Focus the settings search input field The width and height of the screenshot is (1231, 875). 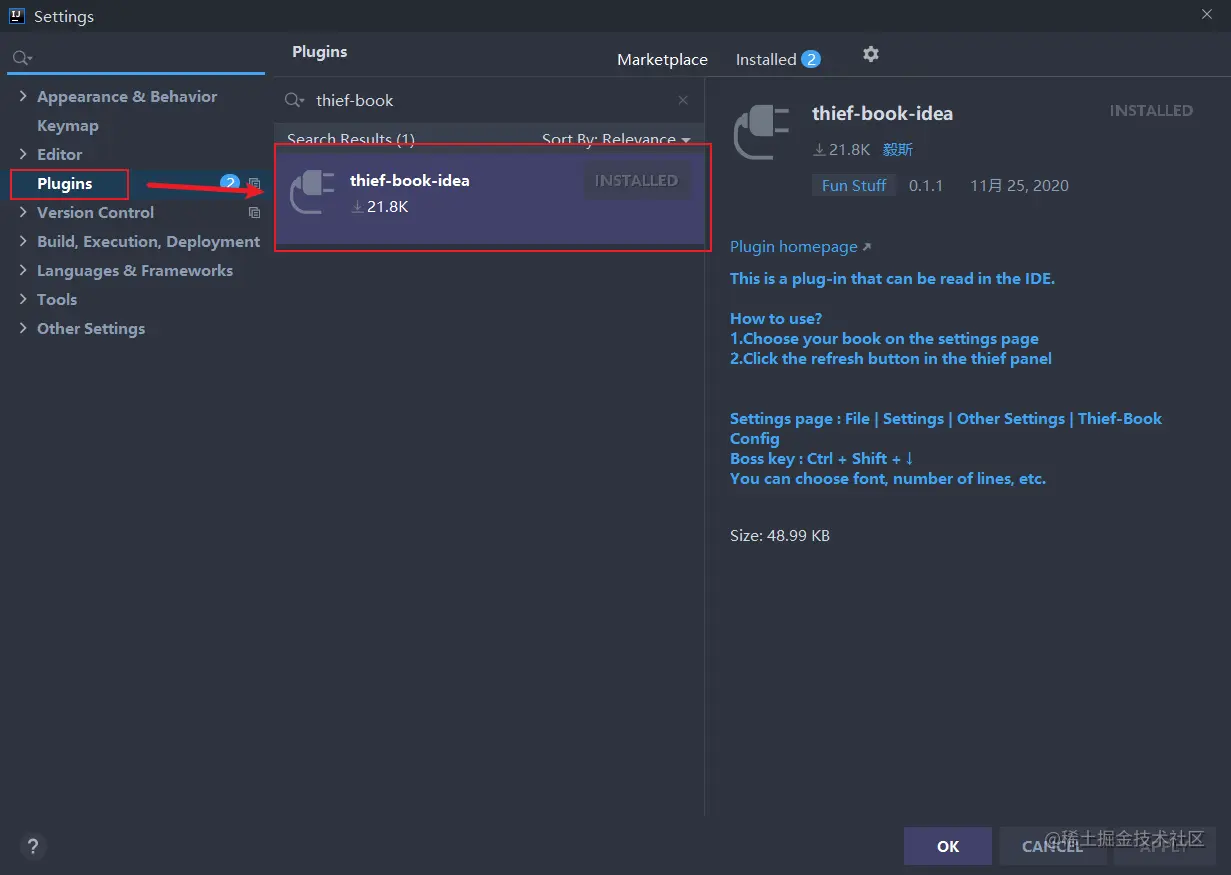tap(137, 58)
